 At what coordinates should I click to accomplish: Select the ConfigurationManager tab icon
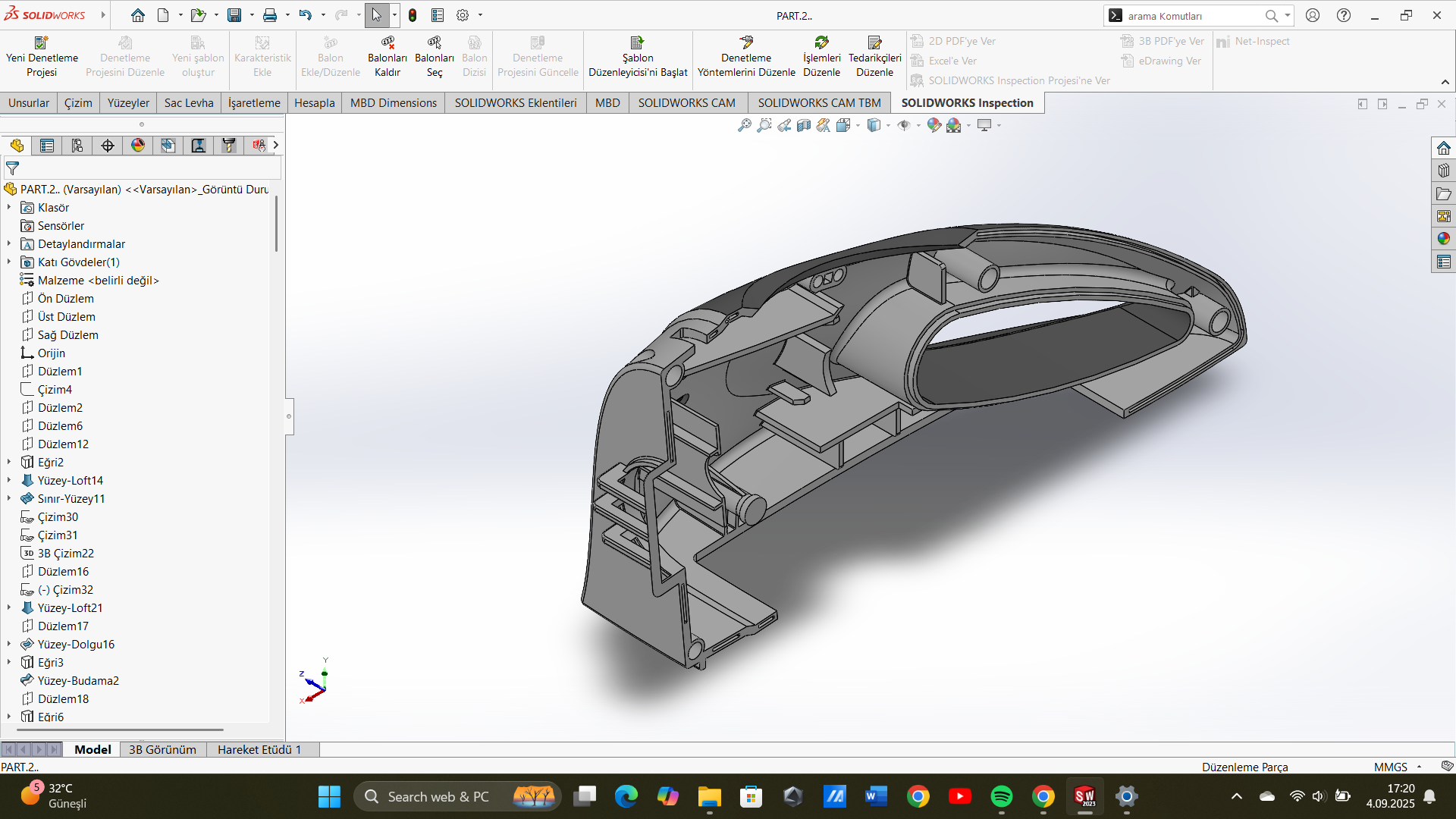point(77,146)
